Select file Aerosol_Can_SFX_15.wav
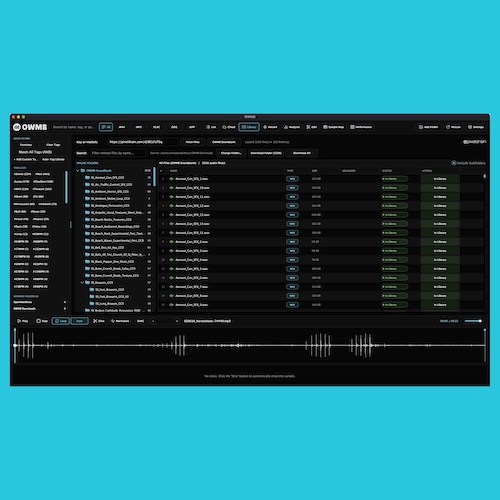500x500 pixels. click(321, 233)
